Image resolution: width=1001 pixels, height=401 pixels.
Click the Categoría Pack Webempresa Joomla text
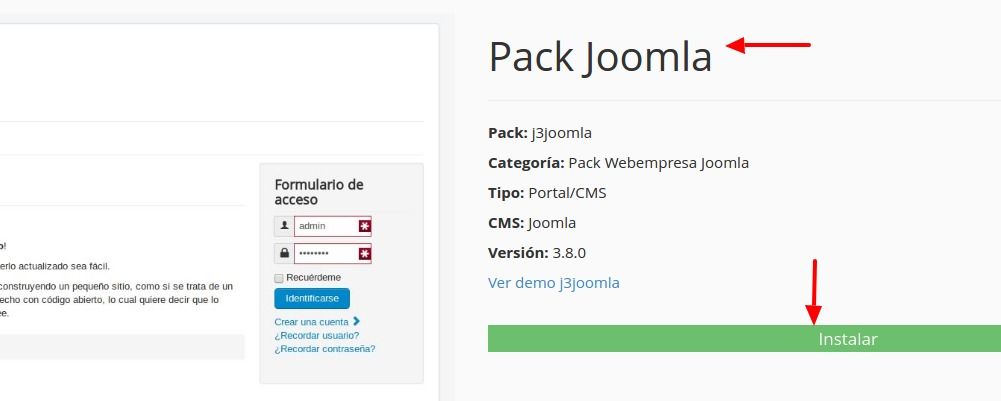tap(619, 163)
